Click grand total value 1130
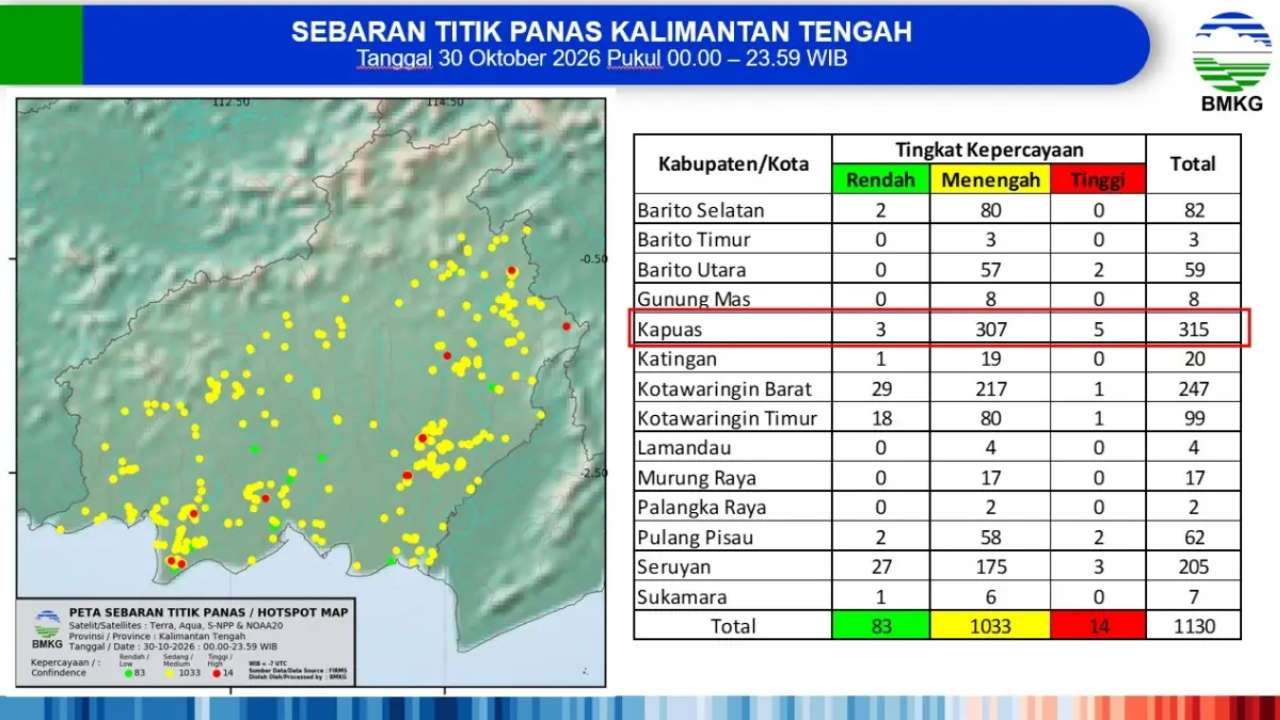Viewport: 1280px width, 720px height. (x=1193, y=626)
